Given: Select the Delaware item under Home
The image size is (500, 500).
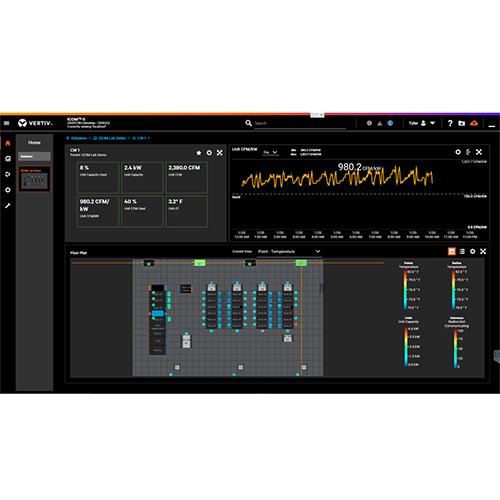Looking at the screenshot, I should point(34,156).
